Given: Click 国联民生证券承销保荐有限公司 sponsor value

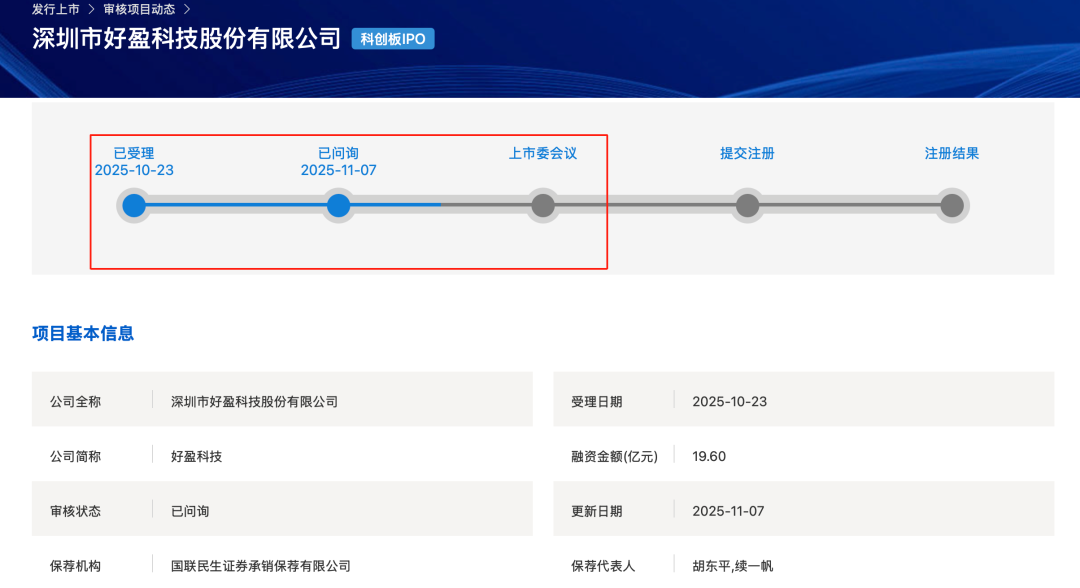Looking at the screenshot, I should [260, 566].
